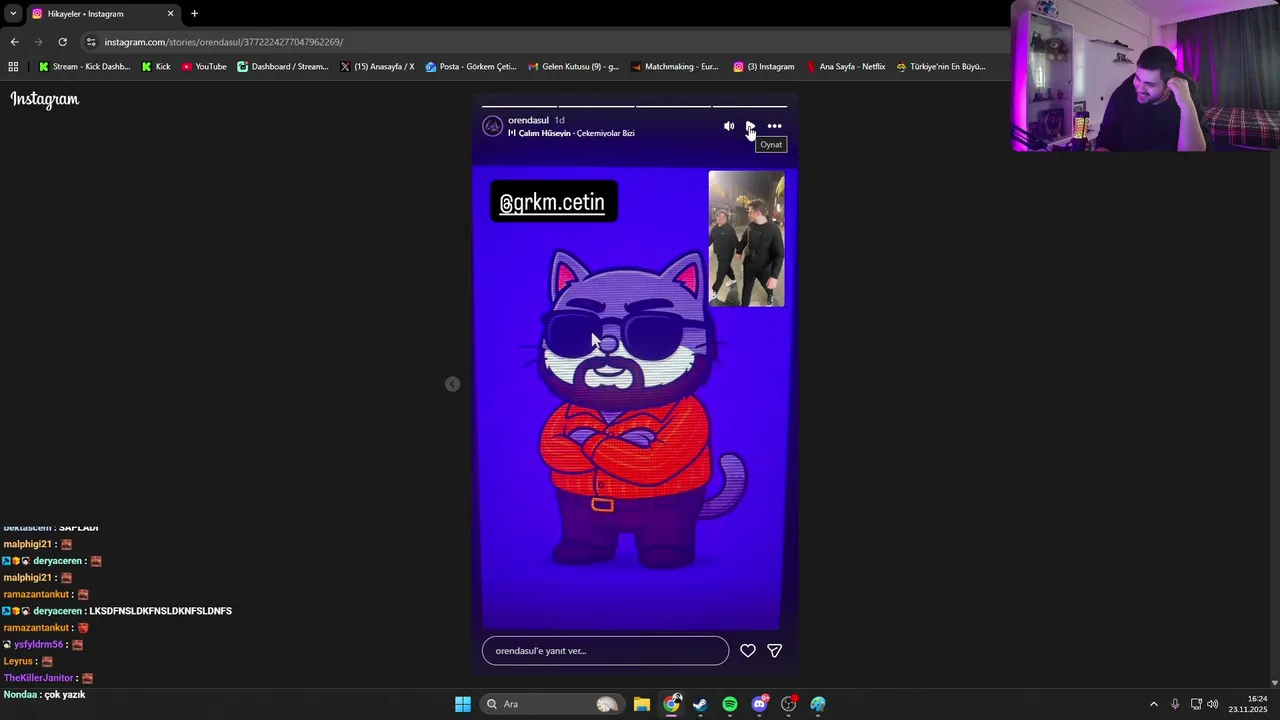Image resolution: width=1280 pixels, height=720 pixels.
Task: Click chat message 'LKSDFNSLDKFNSLDKNFSLDNFS'
Action: 160,611
